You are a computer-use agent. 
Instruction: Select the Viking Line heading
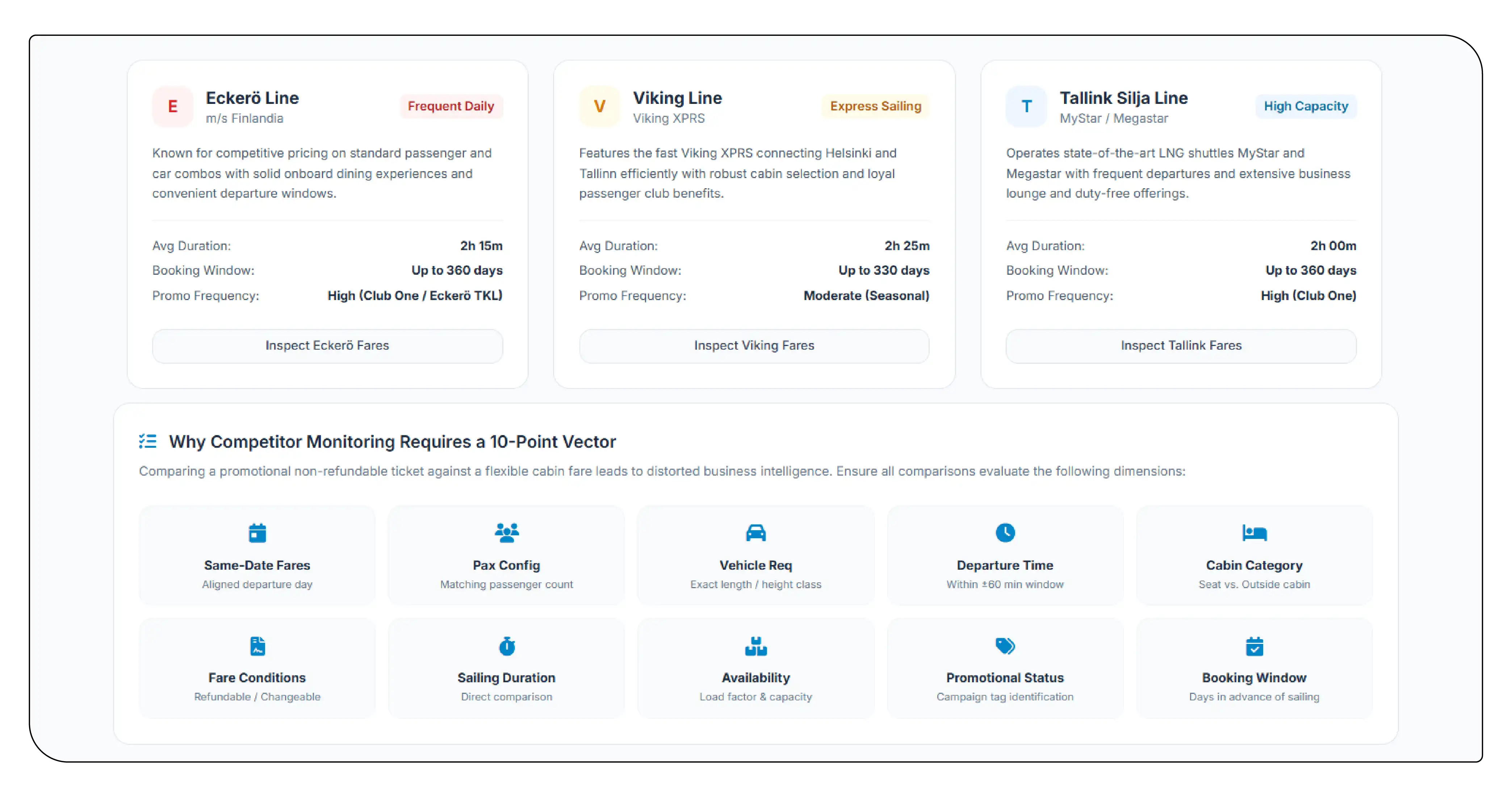point(677,98)
